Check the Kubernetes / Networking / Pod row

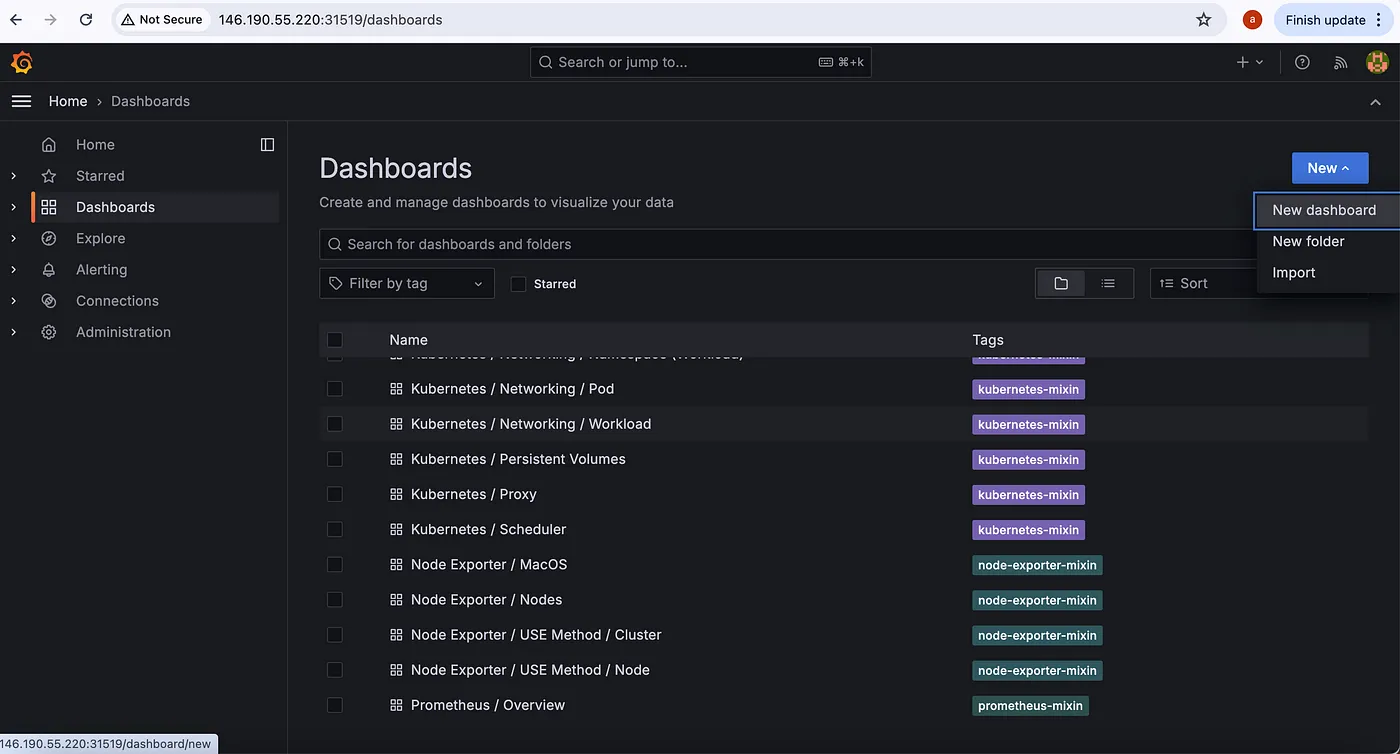pos(335,389)
